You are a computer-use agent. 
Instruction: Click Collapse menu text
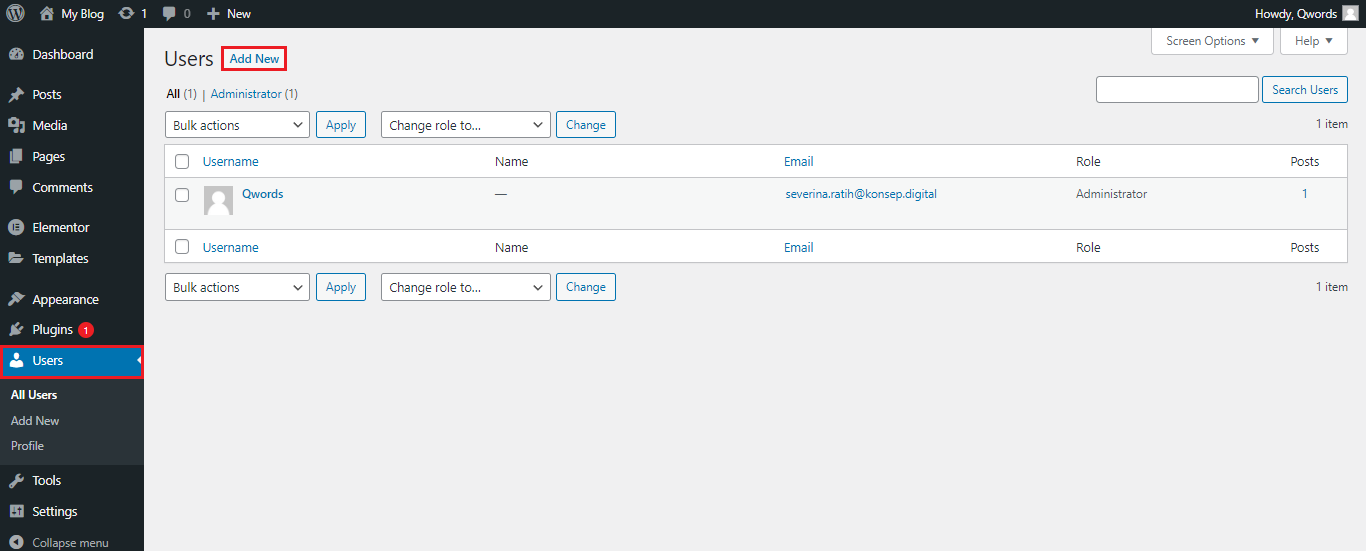point(71,543)
